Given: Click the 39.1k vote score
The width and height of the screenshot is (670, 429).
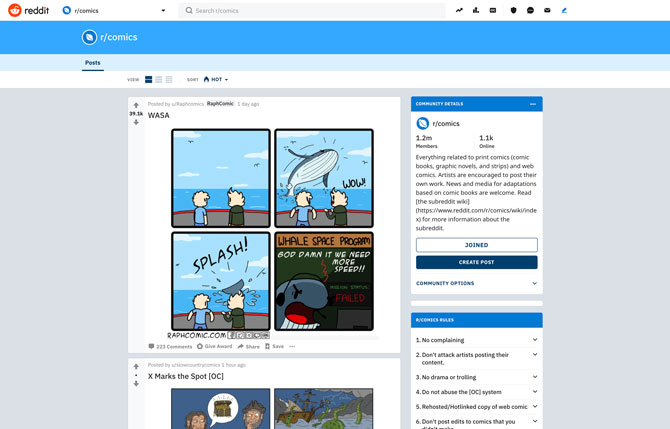Looking at the screenshot, I should tap(136, 114).
